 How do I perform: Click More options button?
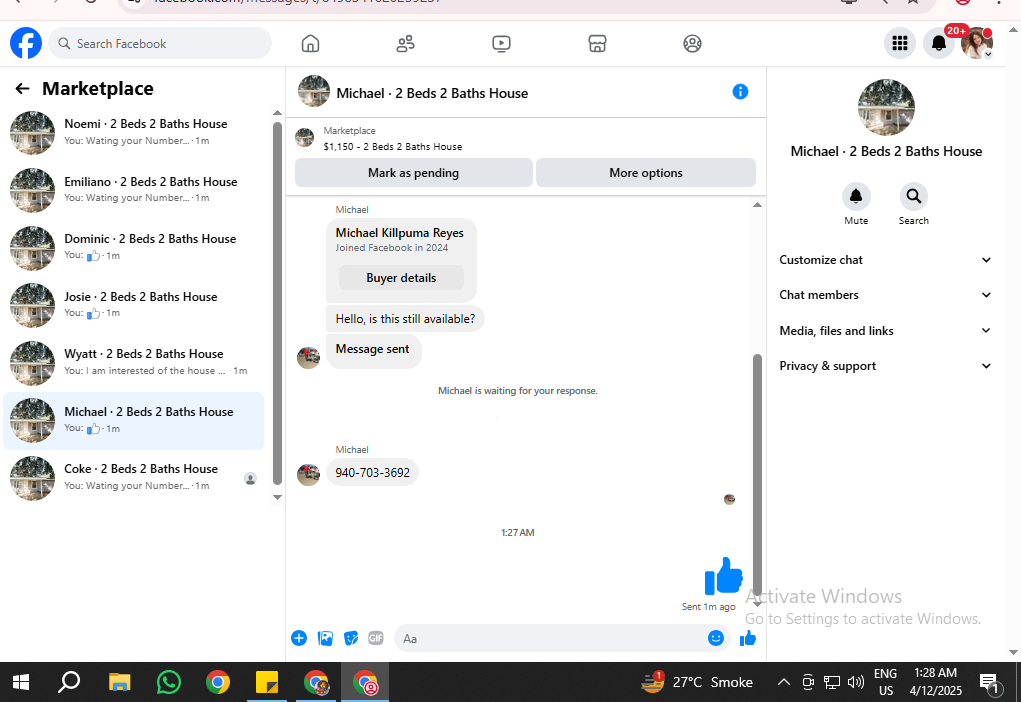(646, 173)
